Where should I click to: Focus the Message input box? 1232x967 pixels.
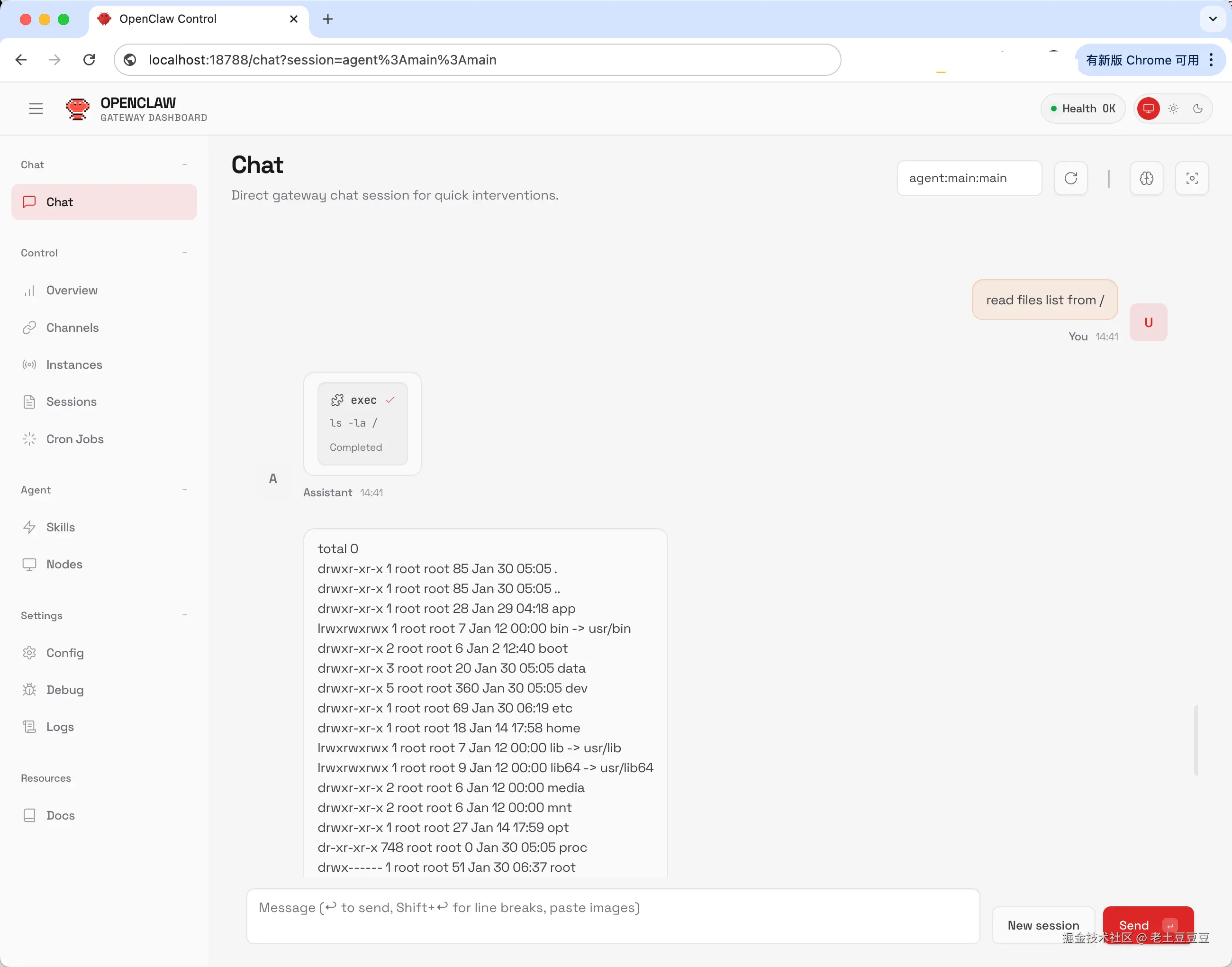click(612, 915)
